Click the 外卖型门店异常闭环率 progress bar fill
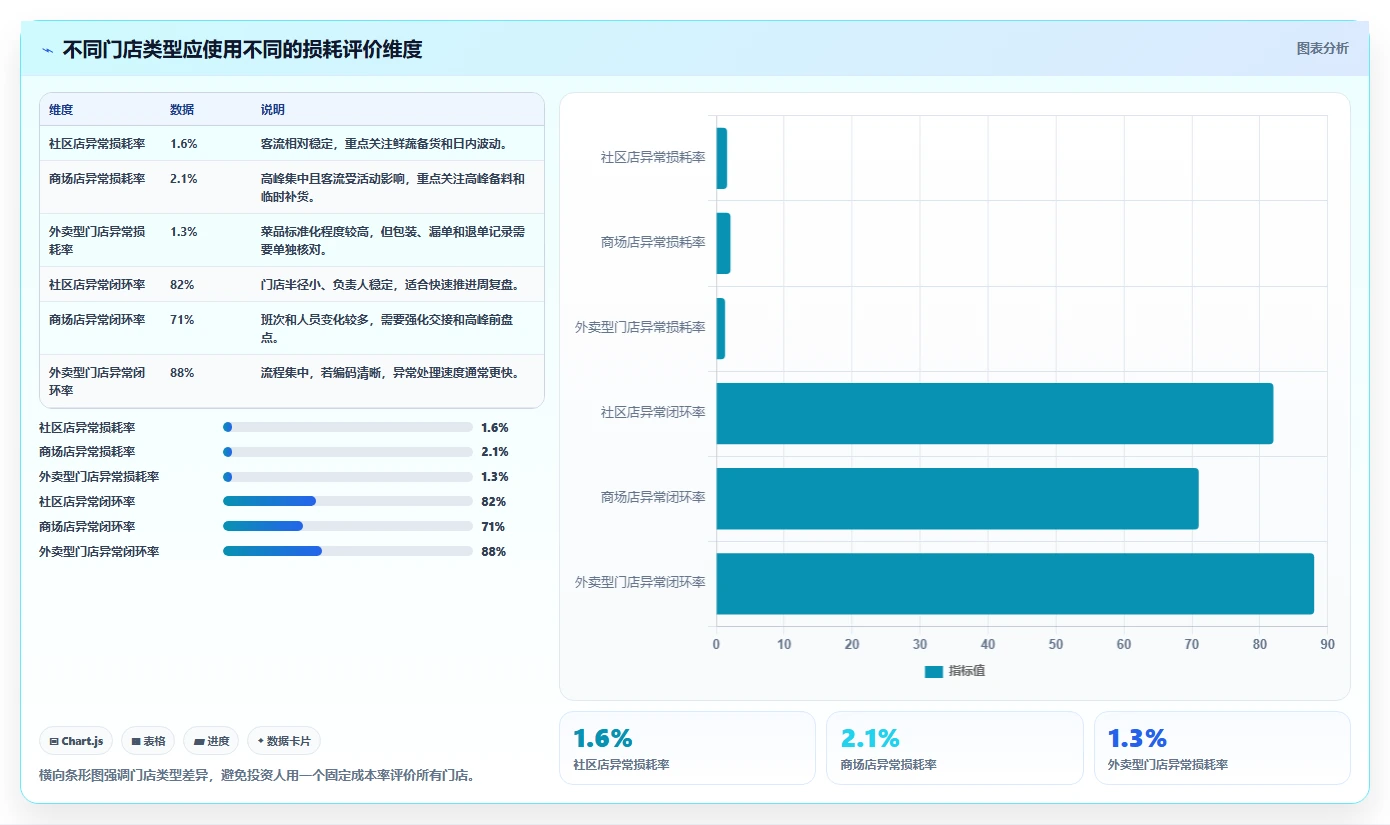Viewport: 1390px width, 825px height. coord(273,551)
